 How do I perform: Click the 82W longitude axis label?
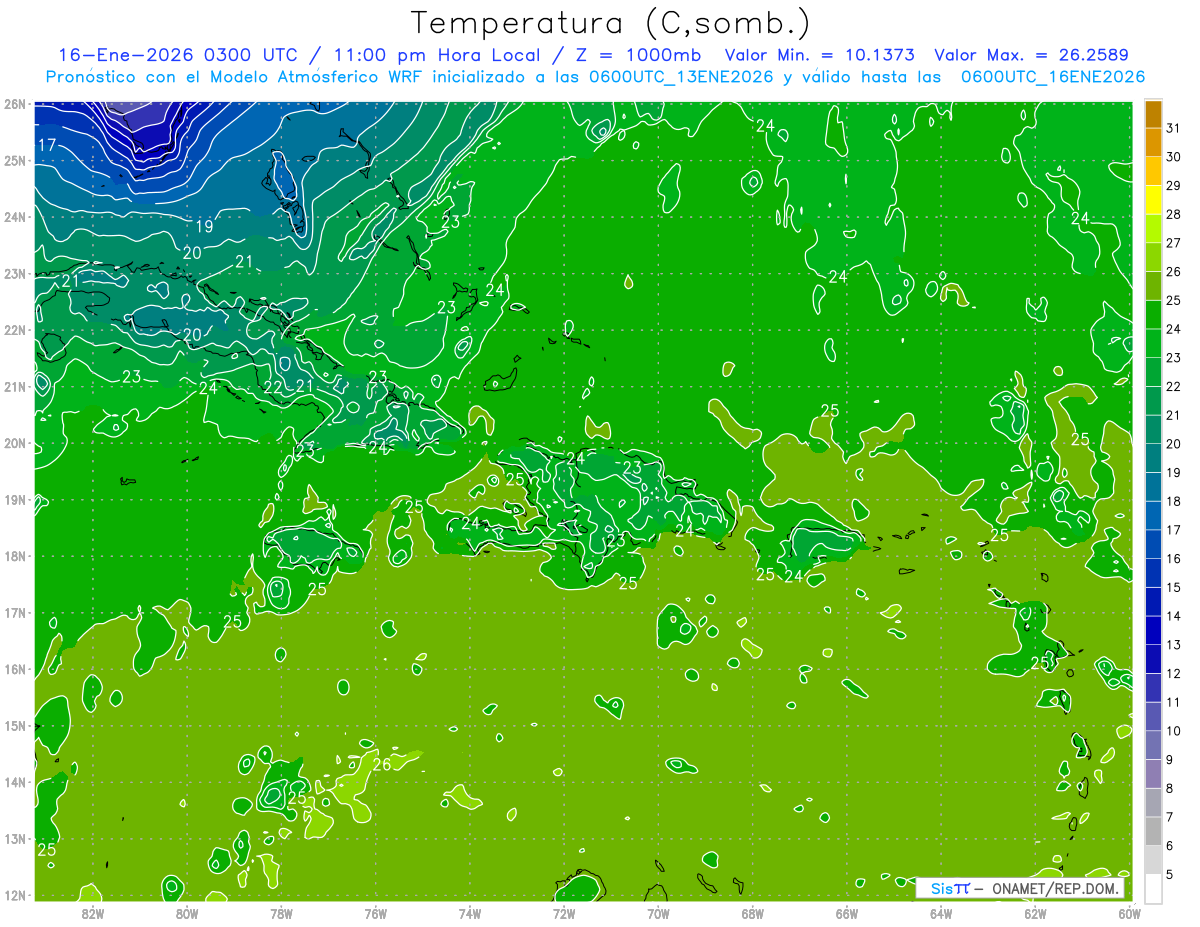click(x=93, y=912)
